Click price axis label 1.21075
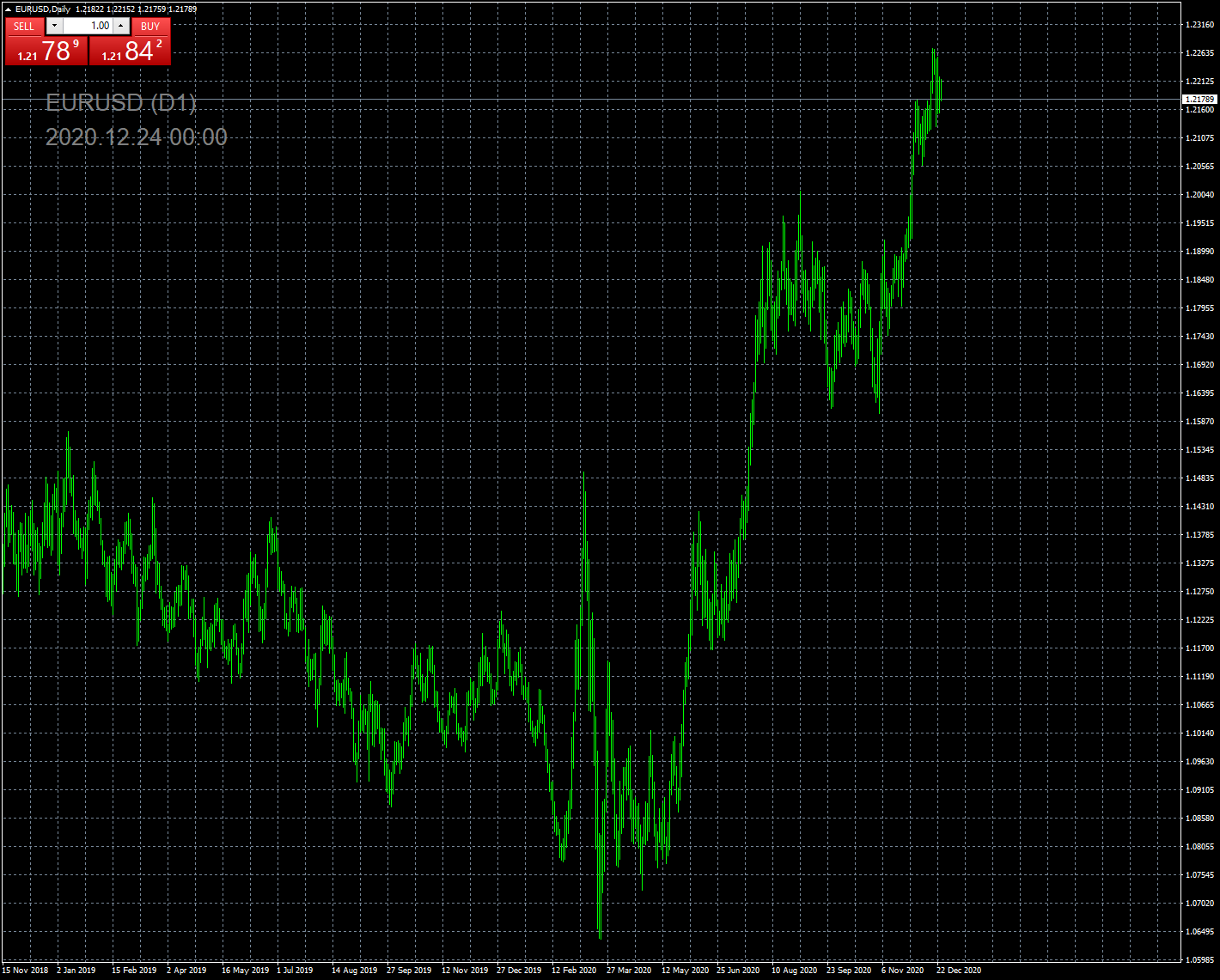1220x980 pixels. 1199,138
